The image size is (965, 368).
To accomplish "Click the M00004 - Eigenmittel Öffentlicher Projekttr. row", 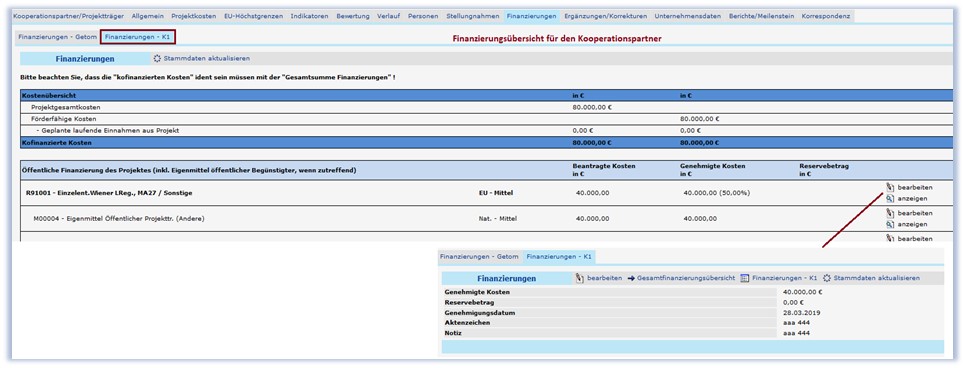I will 118,218.
